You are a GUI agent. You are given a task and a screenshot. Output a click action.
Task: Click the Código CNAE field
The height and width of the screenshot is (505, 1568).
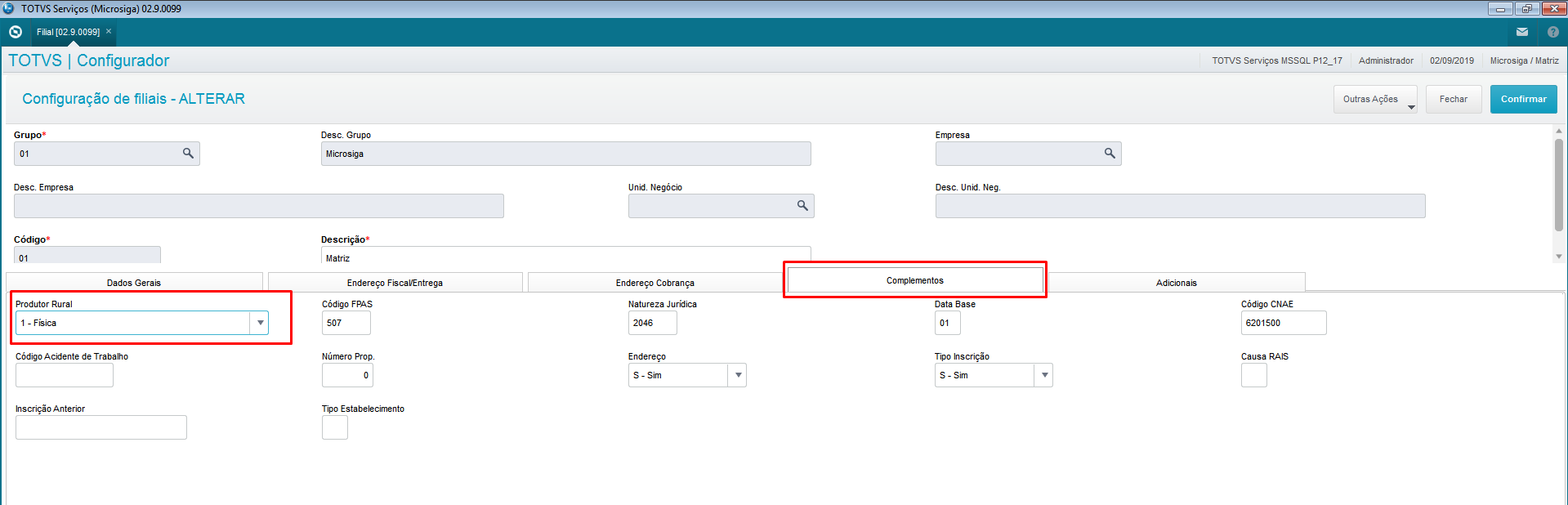[1283, 323]
